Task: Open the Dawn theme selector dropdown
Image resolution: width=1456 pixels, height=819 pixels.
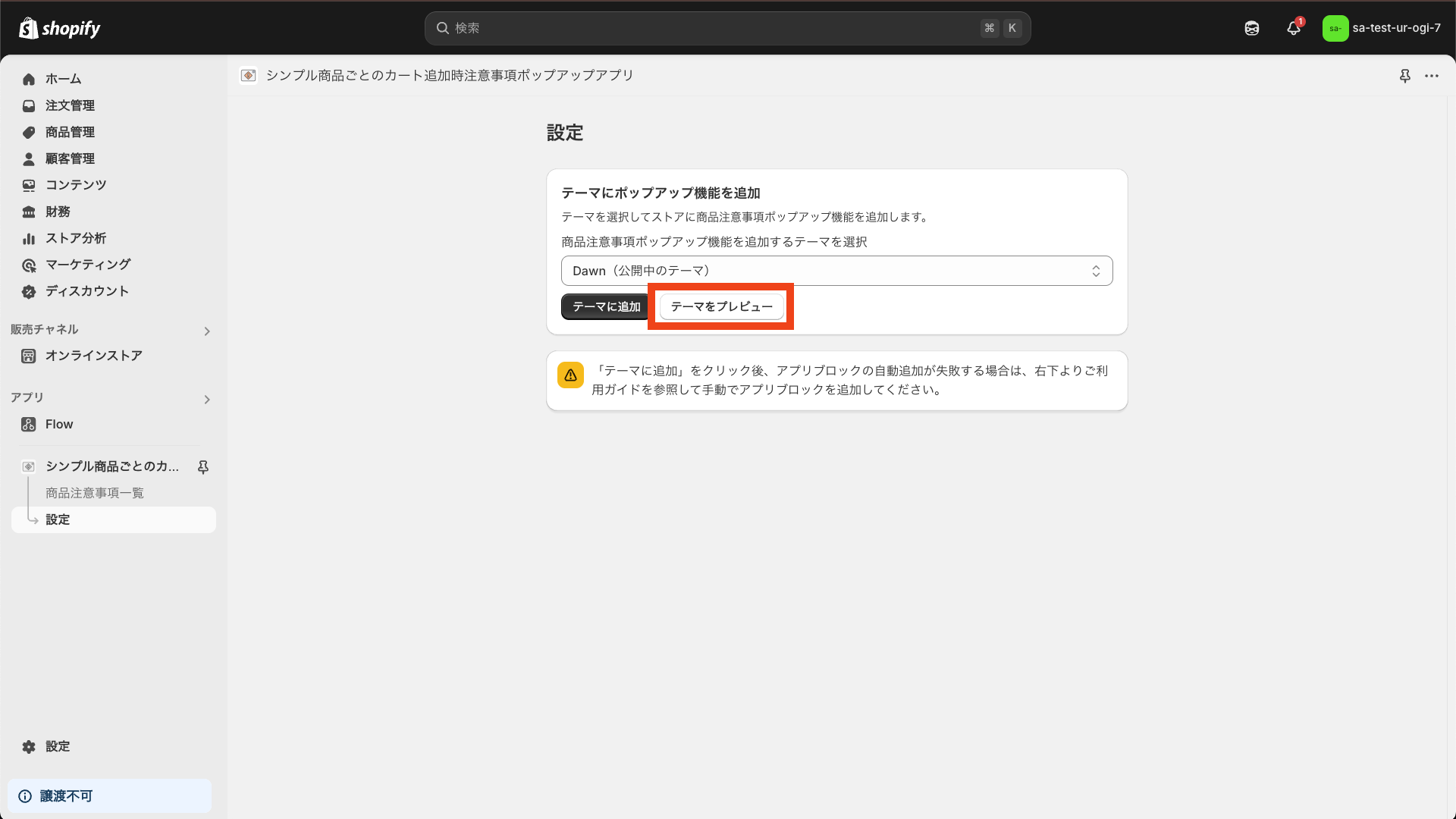Action: click(836, 270)
